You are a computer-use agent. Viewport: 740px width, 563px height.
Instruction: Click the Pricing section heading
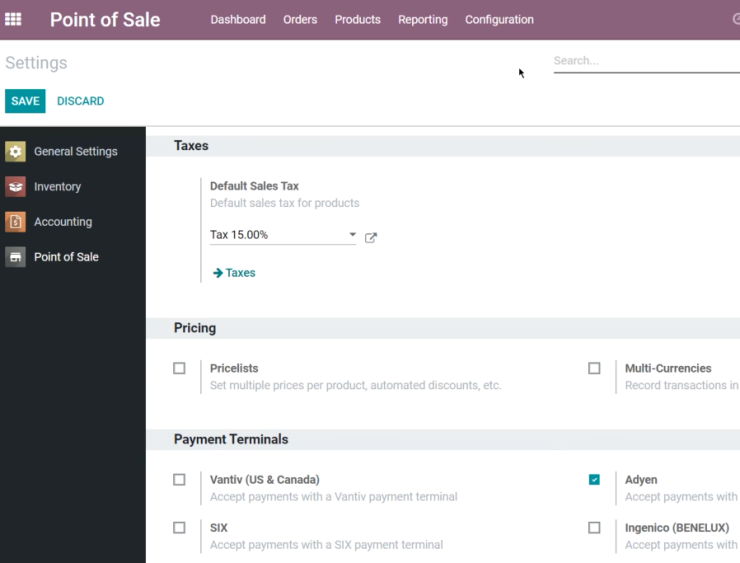[x=195, y=328]
